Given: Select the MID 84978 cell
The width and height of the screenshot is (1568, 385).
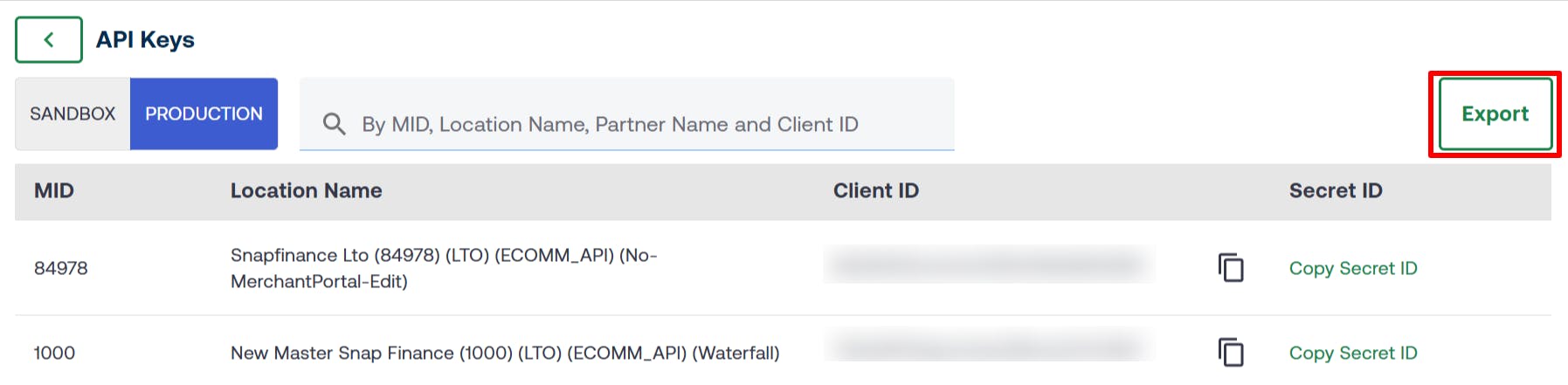Looking at the screenshot, I should pyautogui.click(x=61, y=268).
